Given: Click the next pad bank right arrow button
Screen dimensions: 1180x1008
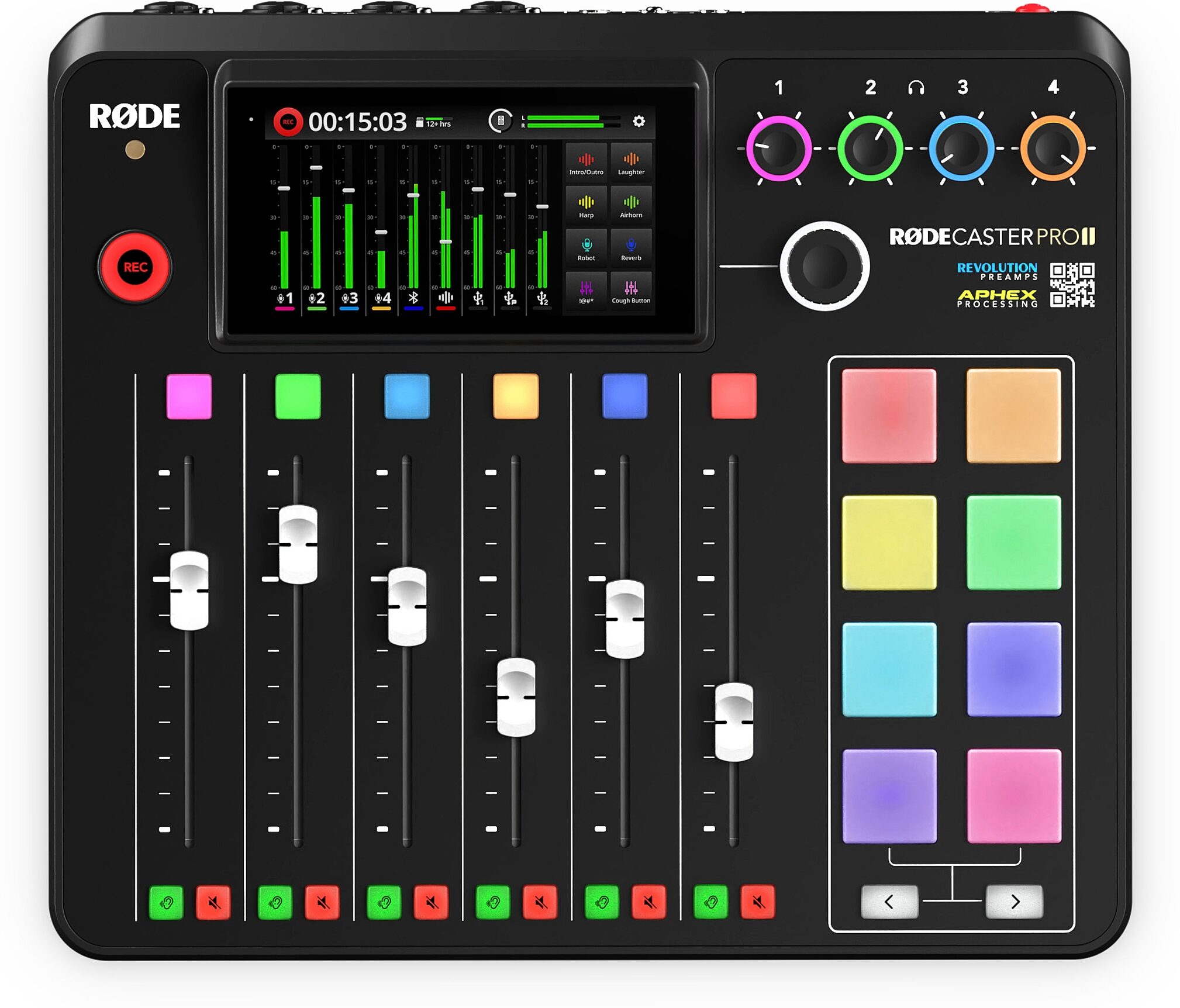Looking at the screenshot, I should pyautogui.click(x=1015, y=902).
